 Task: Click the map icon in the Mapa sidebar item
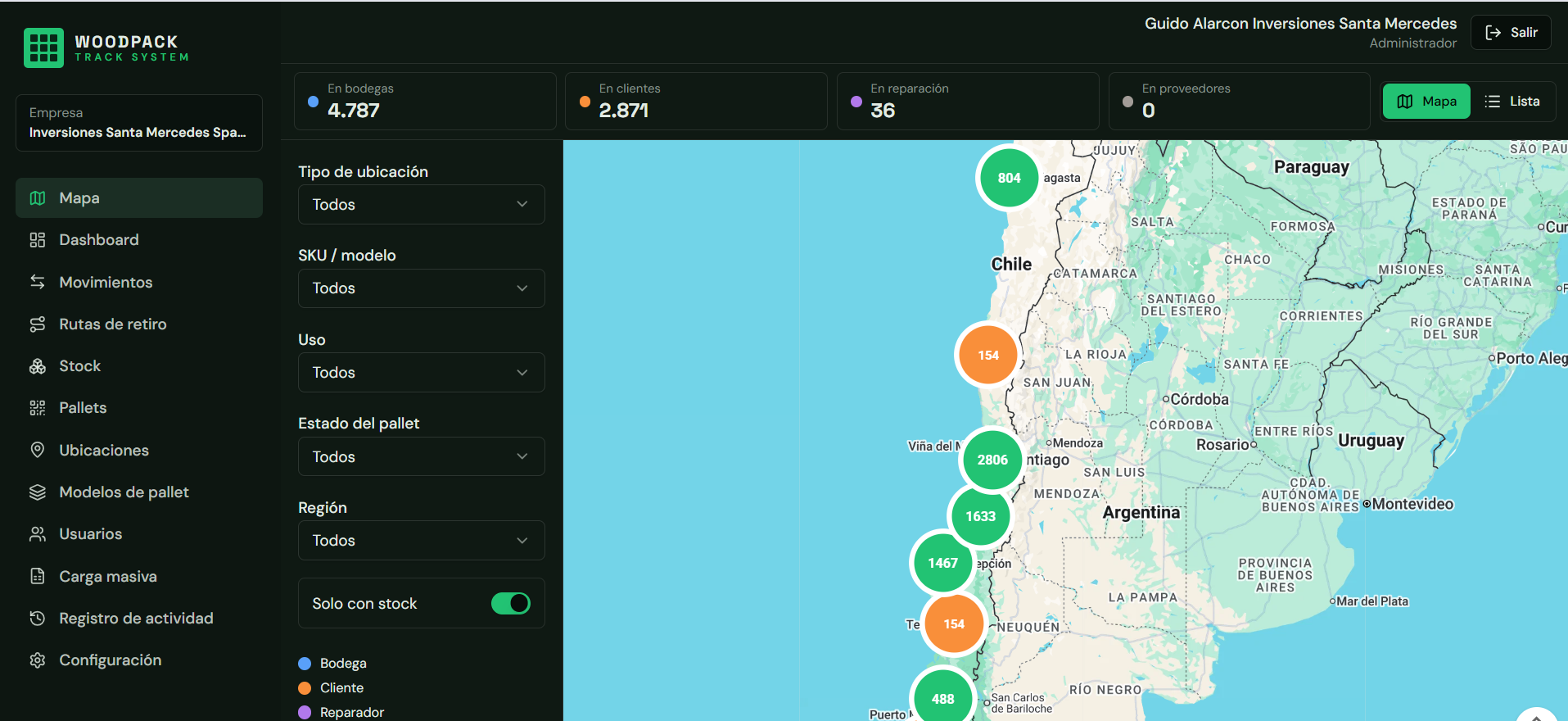[x=38, y=198]
